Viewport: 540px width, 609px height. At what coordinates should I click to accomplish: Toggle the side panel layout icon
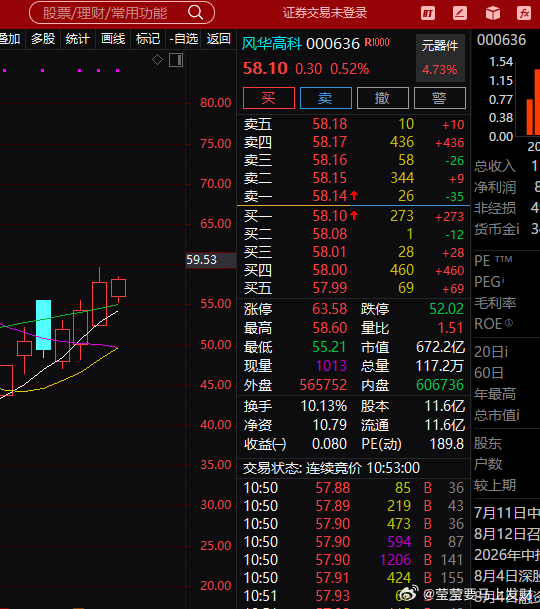176,60
